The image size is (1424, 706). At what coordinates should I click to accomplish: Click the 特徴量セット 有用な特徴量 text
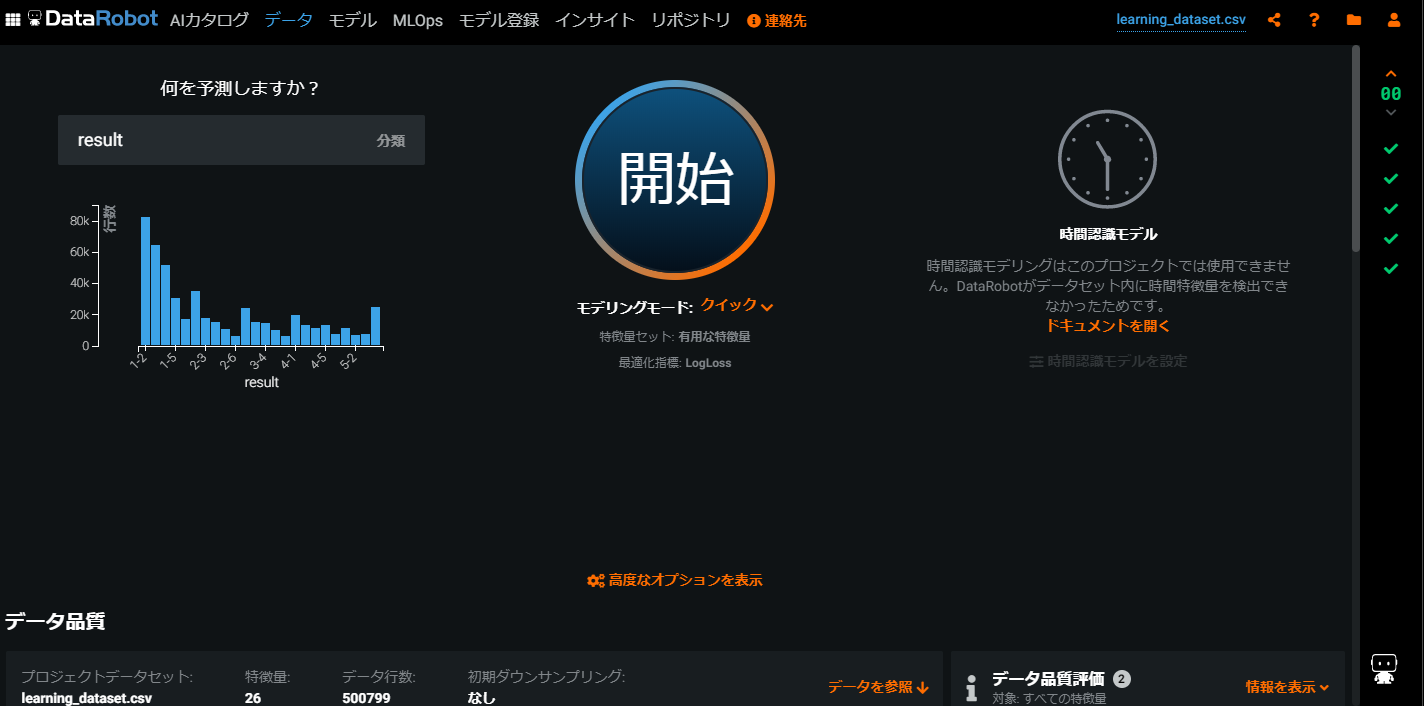pyautogui.click(x=675, y=337)
